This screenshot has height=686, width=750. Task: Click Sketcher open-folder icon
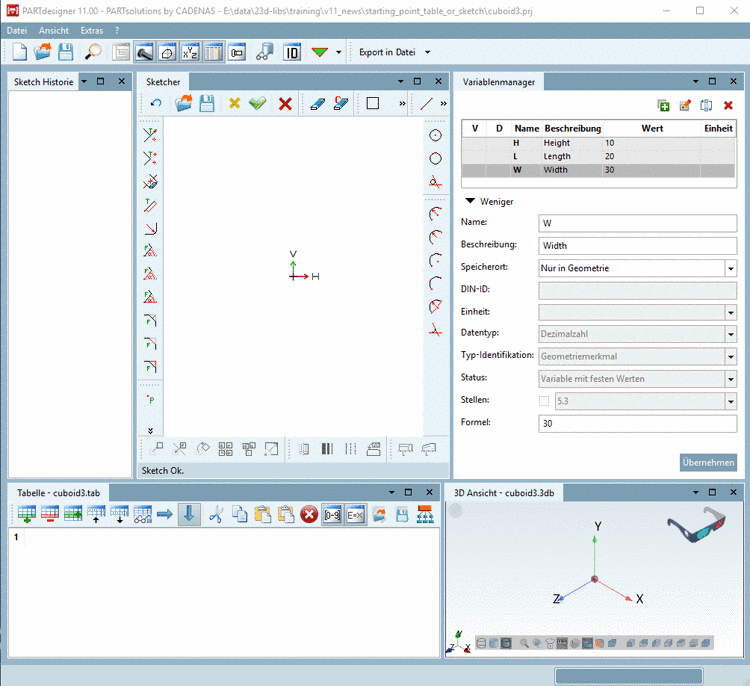[183, 103]
